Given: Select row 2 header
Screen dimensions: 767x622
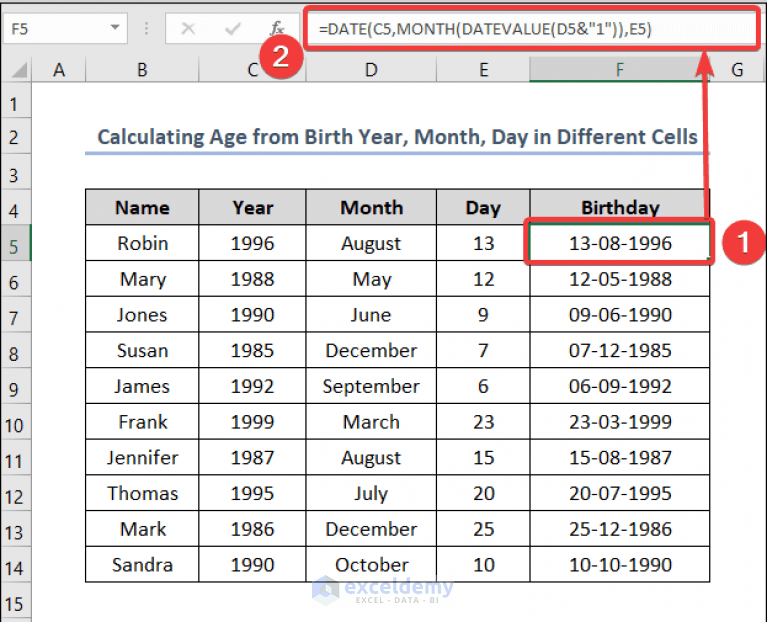Looking at the screenshot, I should pos(16,137).
